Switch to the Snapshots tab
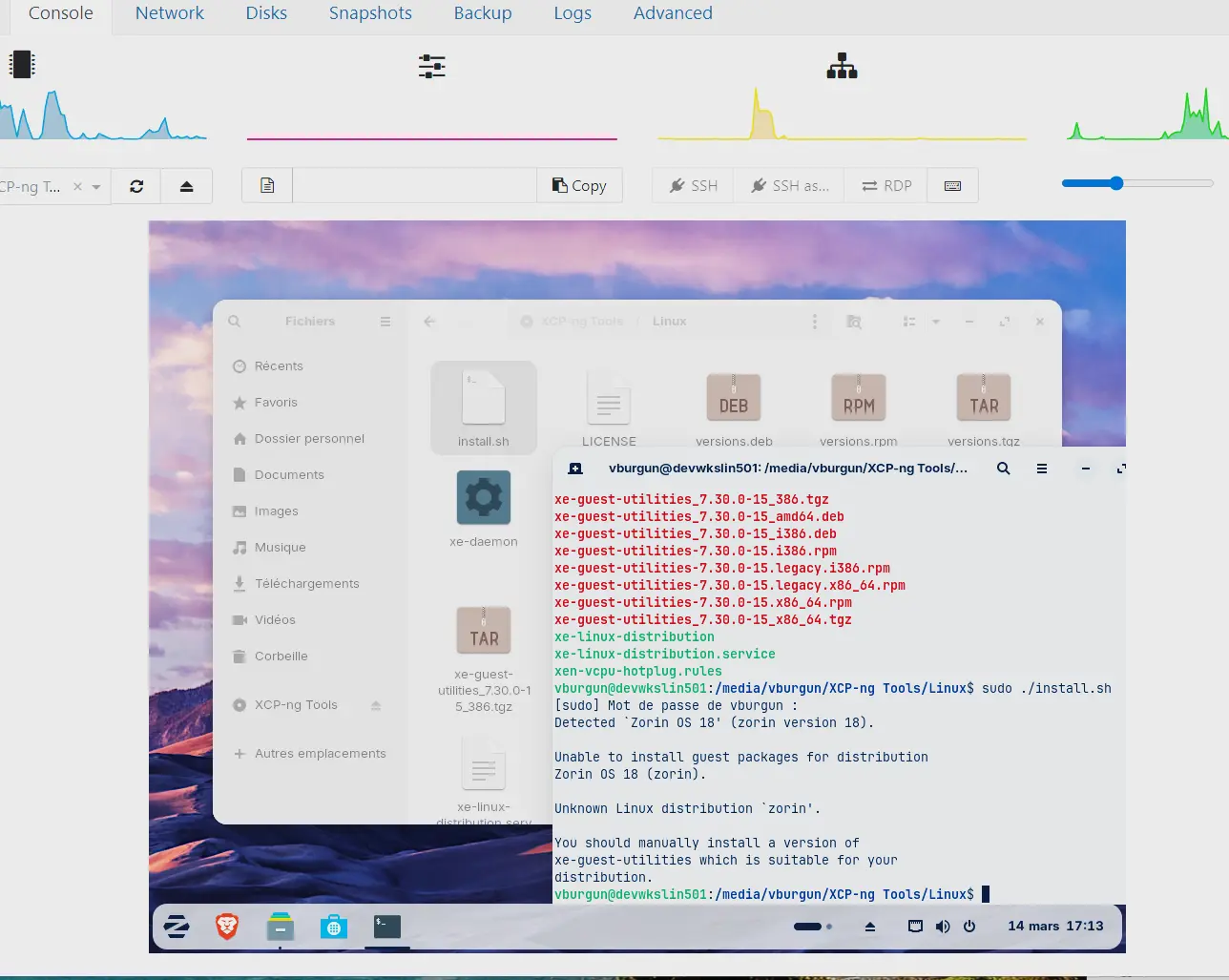 point(370,13)
